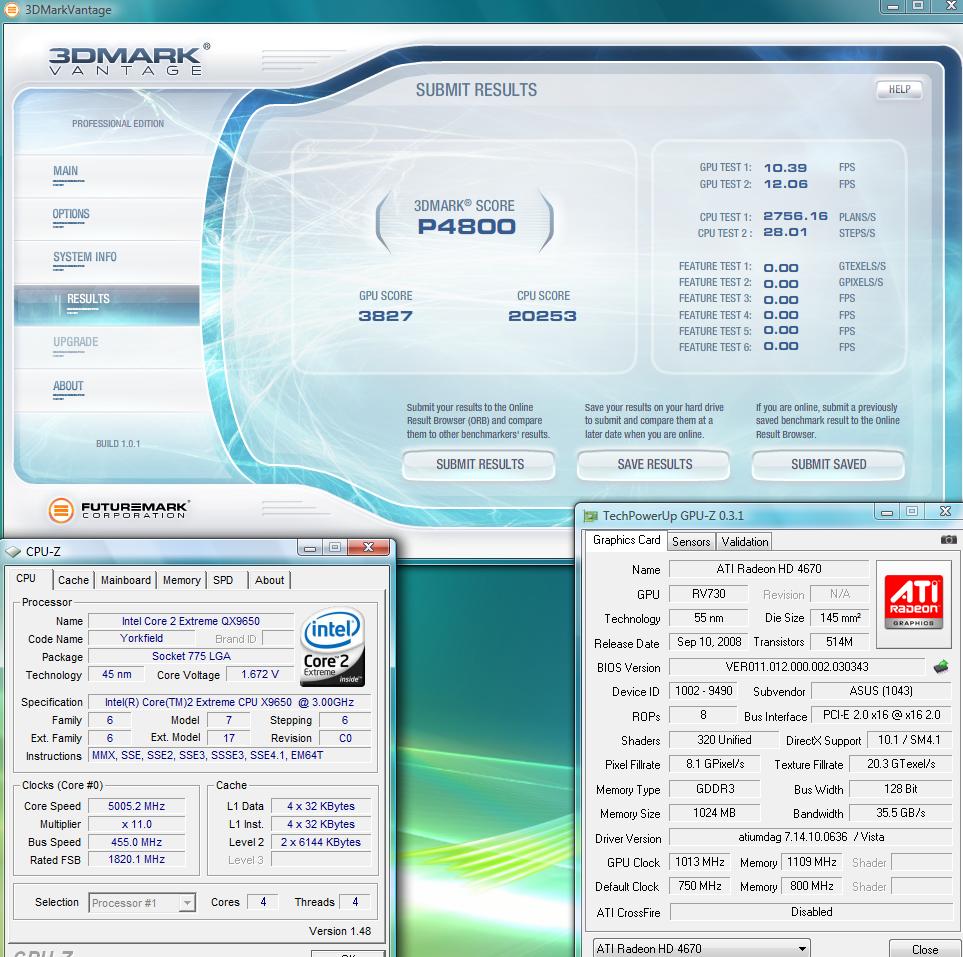Click the ATI CrossFire Disabled field
Viewport: 963px width, 957px height.
pyautogui.click(x=811, y=912)
